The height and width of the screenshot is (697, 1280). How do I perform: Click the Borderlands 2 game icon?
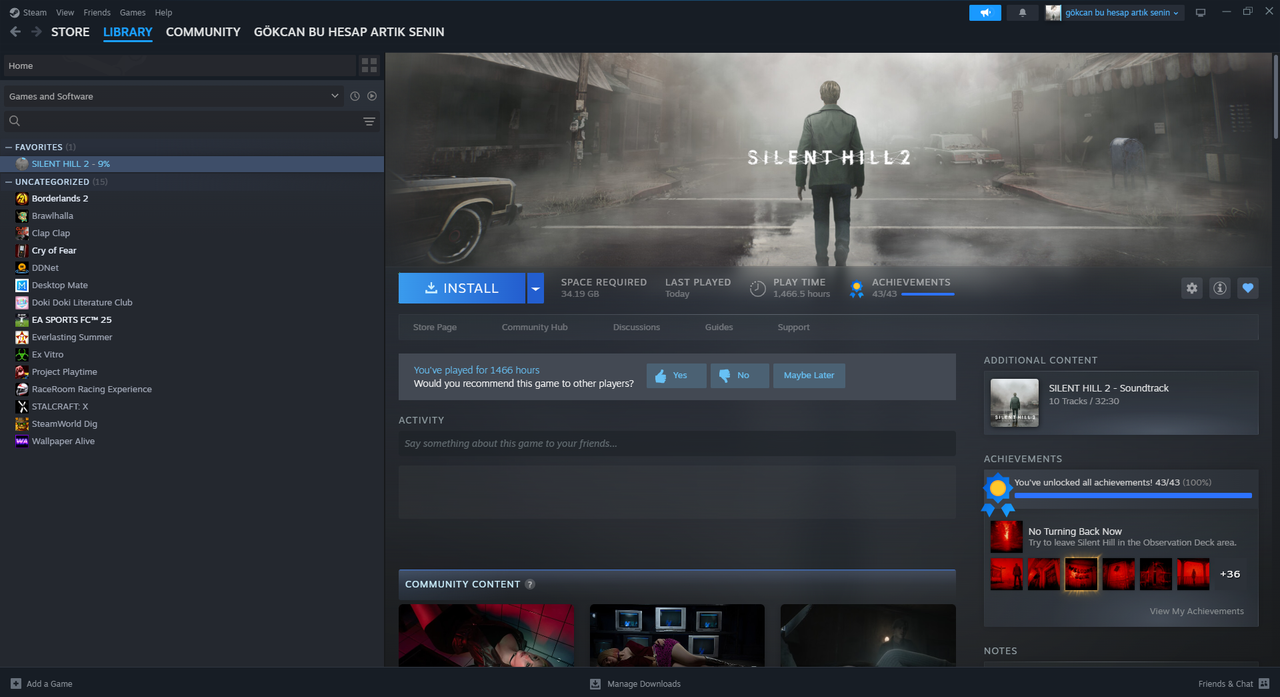[x=22, y=198]
